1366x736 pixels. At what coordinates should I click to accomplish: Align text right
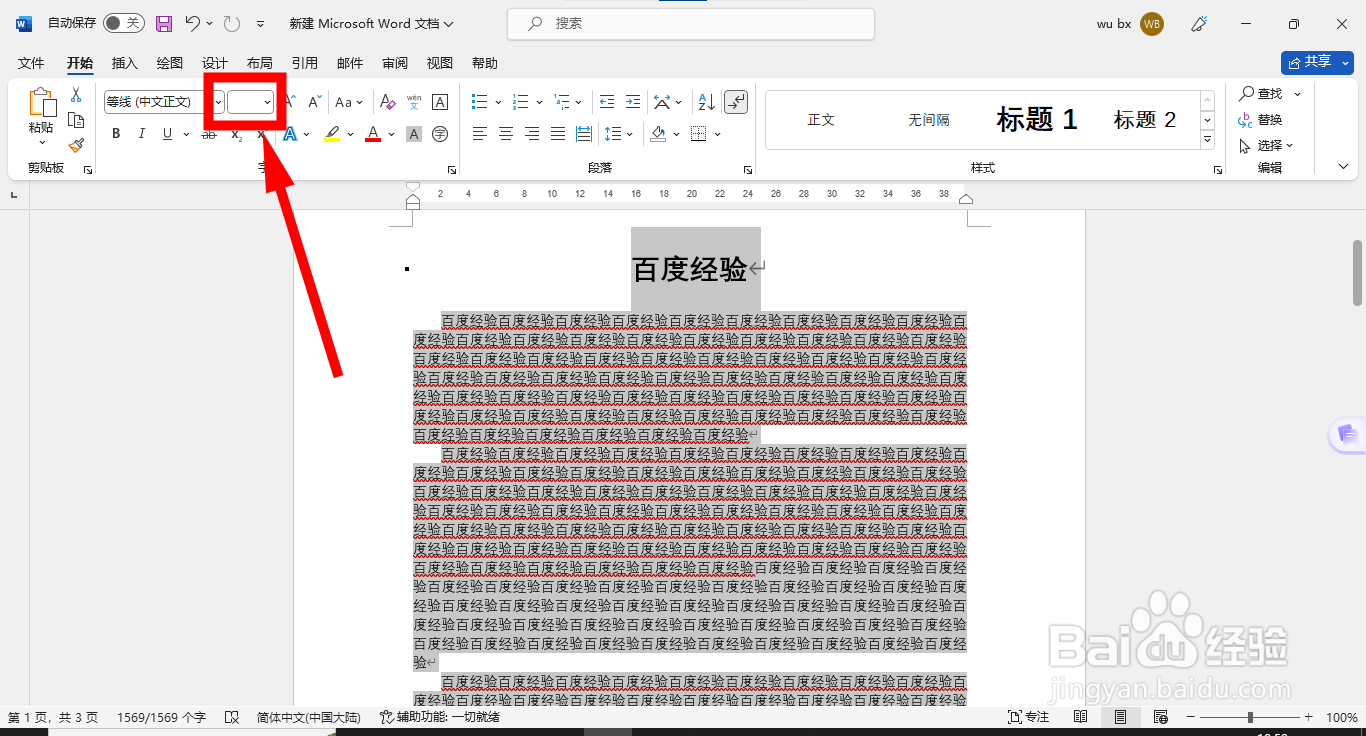click(x=532, y=134)
